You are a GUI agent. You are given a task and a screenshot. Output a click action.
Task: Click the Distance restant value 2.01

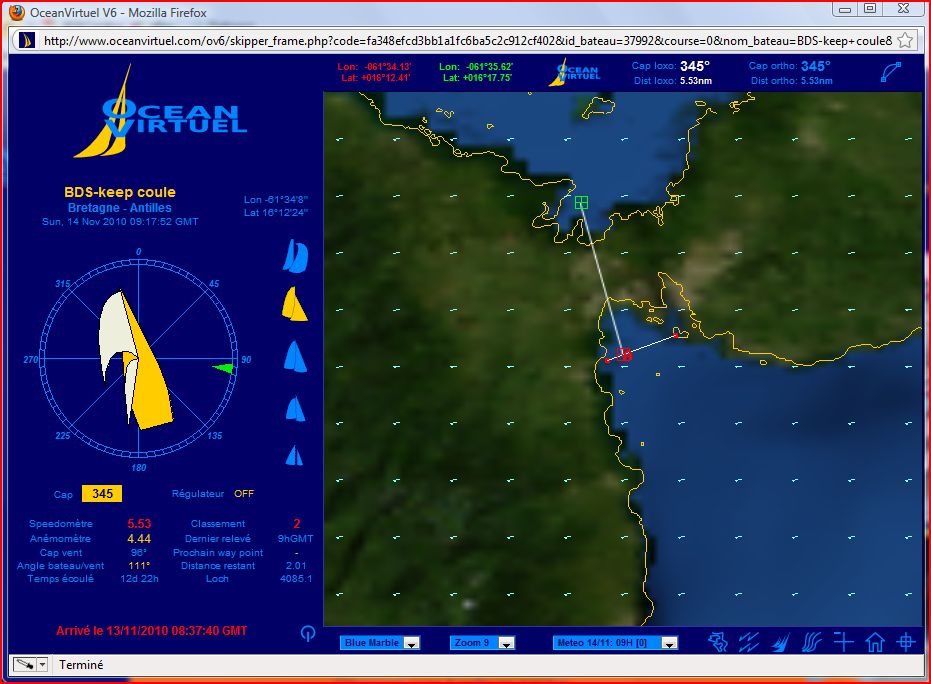pos(296,566)
